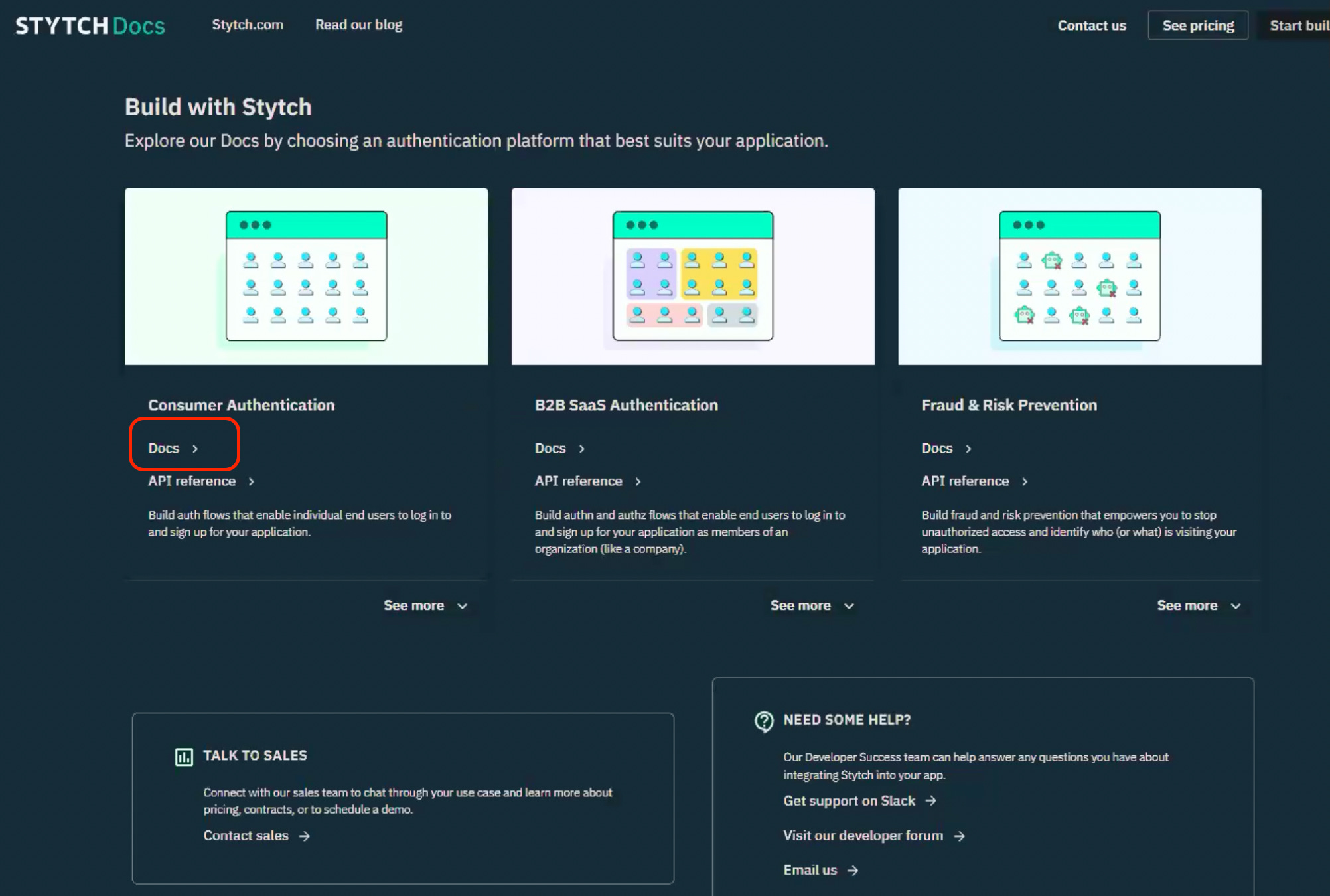Click the Talk to Sales chart icon
Screen dimensions: 1330x896
point(184,757)
